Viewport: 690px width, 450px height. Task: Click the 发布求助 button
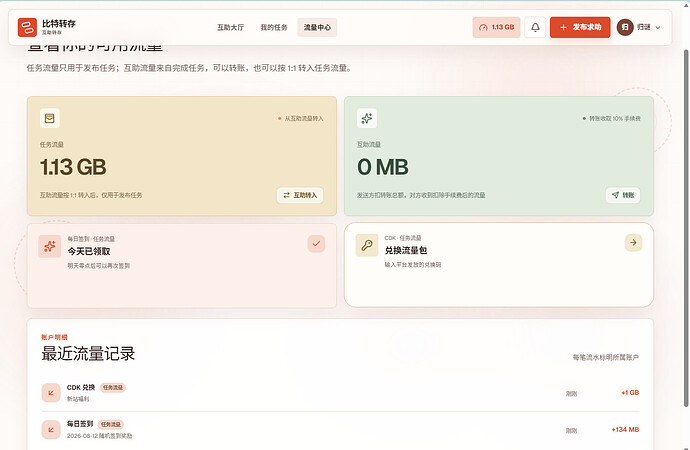point(580,27)
